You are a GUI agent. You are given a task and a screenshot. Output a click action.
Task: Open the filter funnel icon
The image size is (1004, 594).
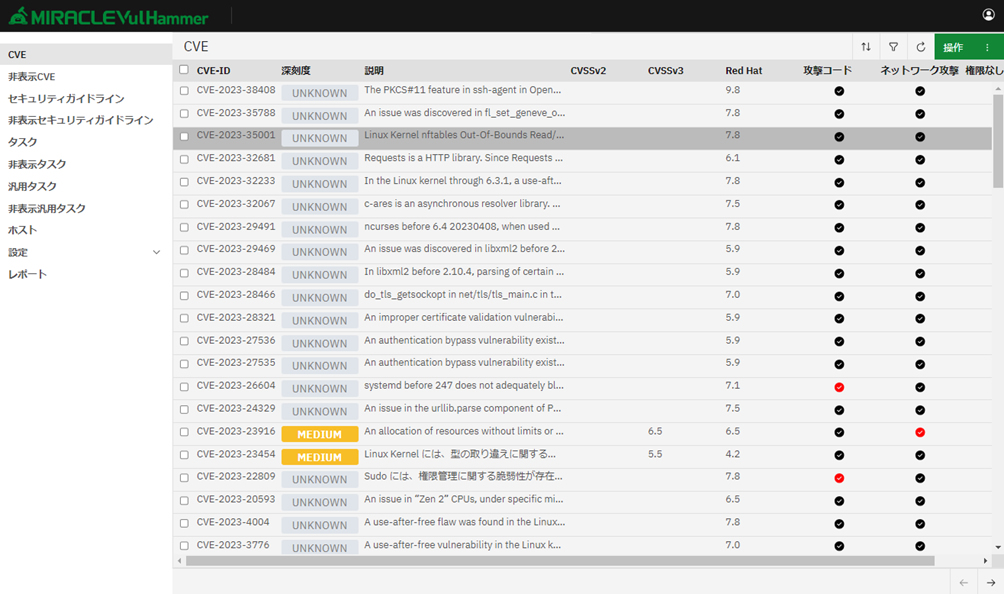point(893,47)
